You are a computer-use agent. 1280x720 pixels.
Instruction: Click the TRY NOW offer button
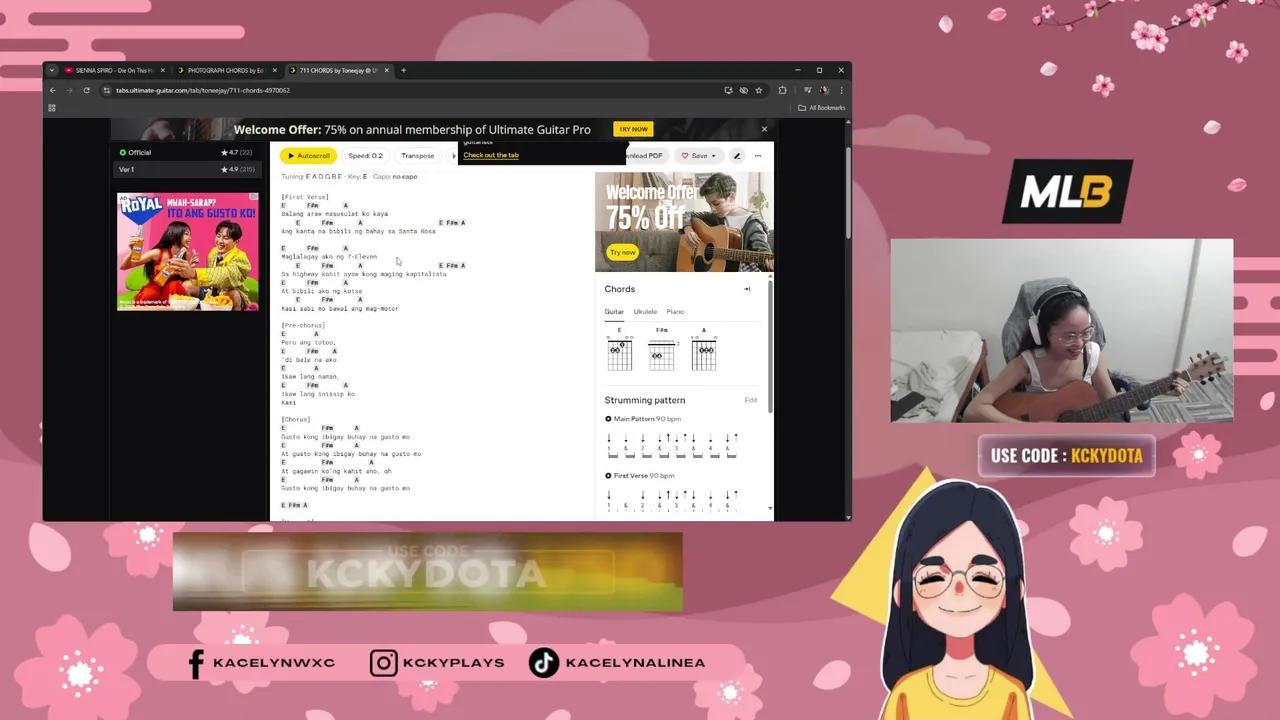pos(632,129)
